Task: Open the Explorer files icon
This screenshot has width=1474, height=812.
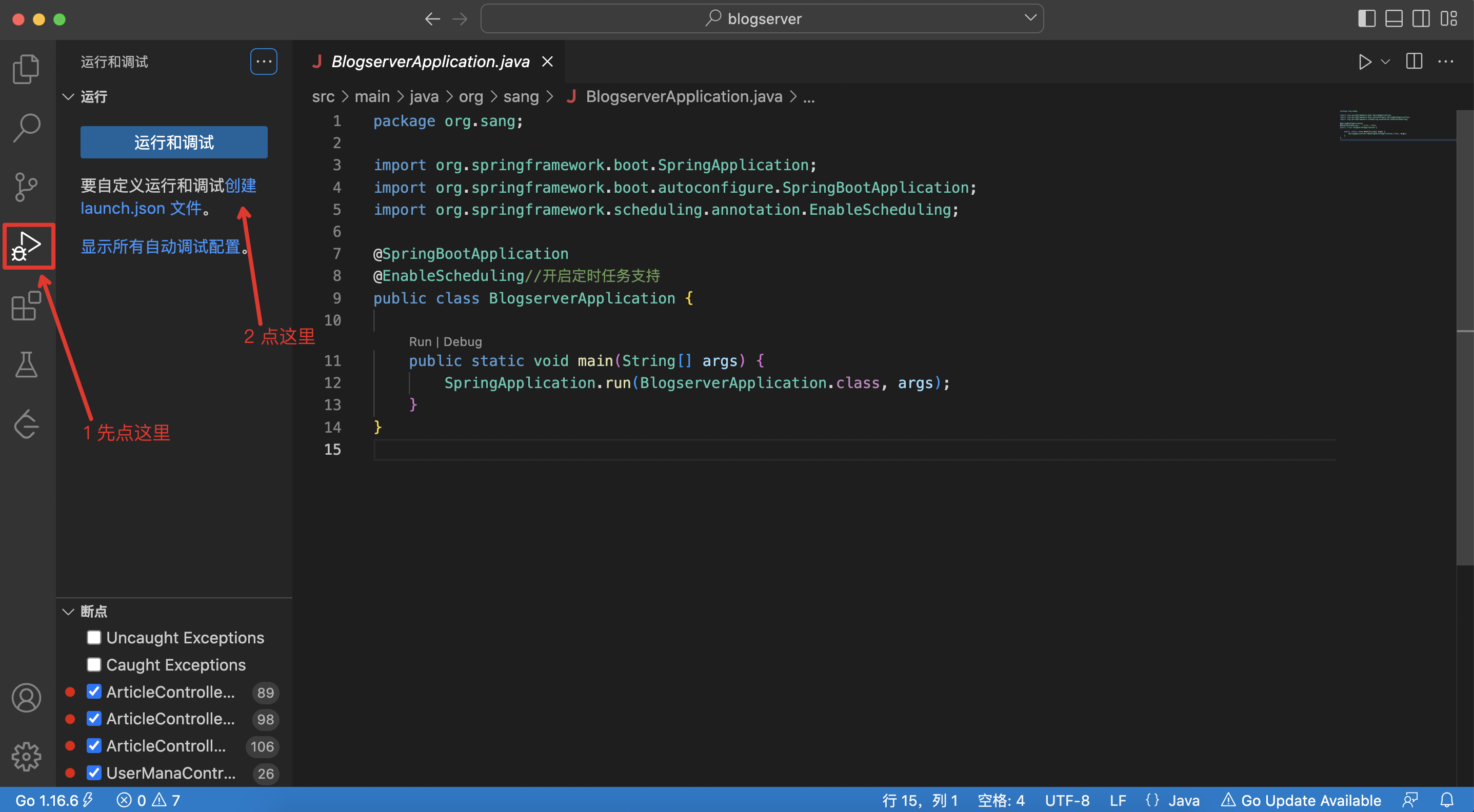Action: [26, 69]
